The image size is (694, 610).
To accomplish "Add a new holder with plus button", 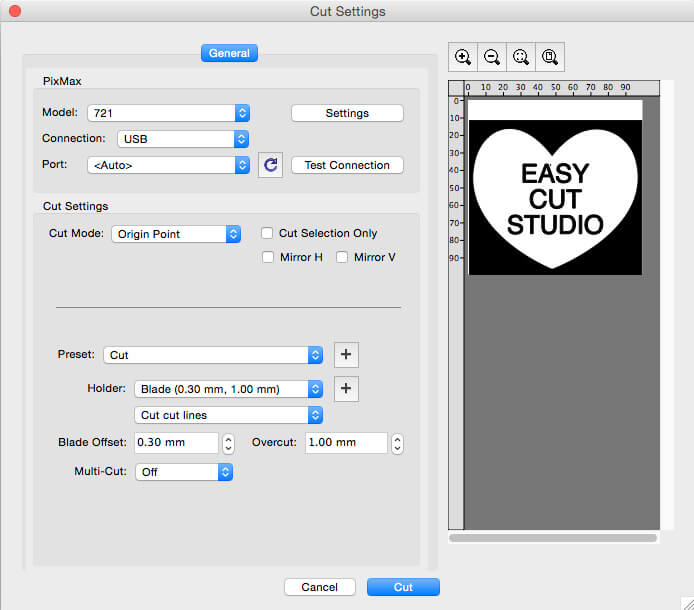I will (x=345, y=389).
